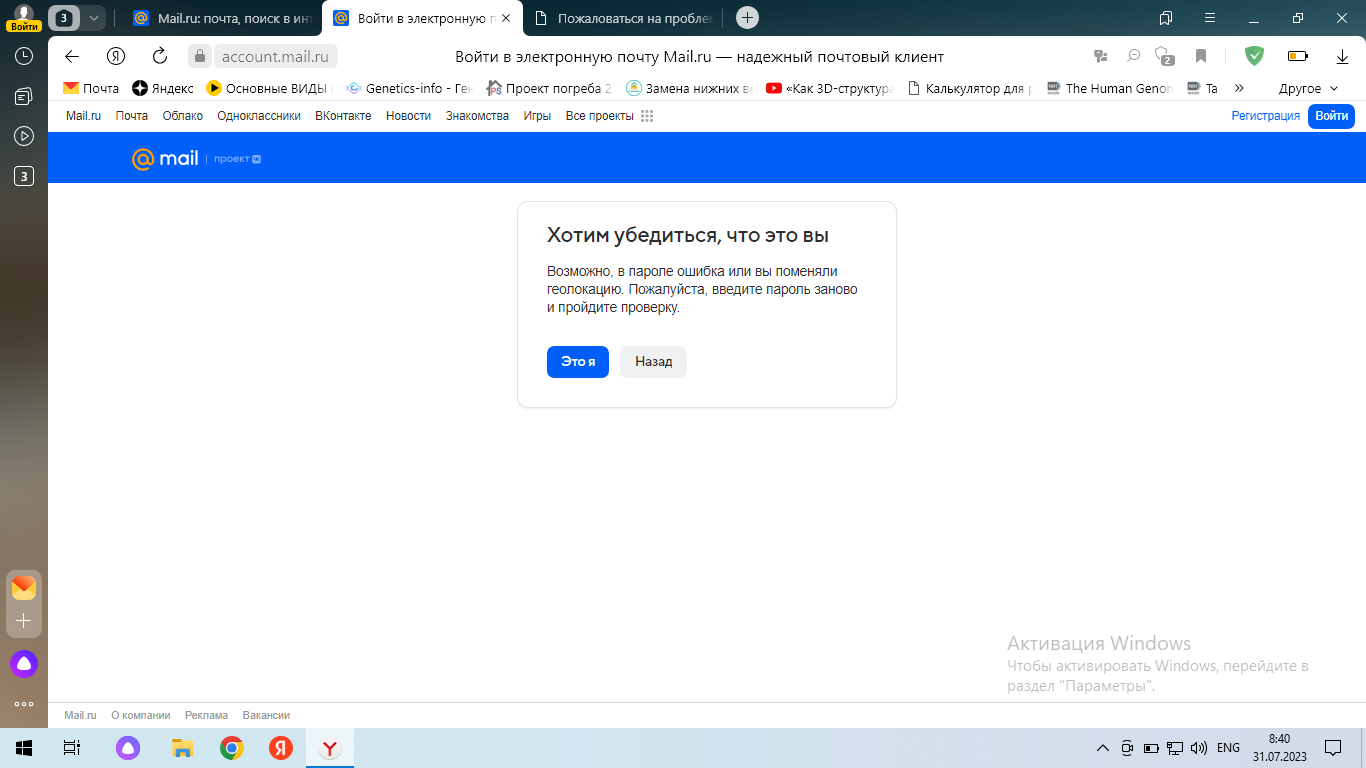Open the green Protect shield icon

pyautogui.click(x=1254, y=56)
